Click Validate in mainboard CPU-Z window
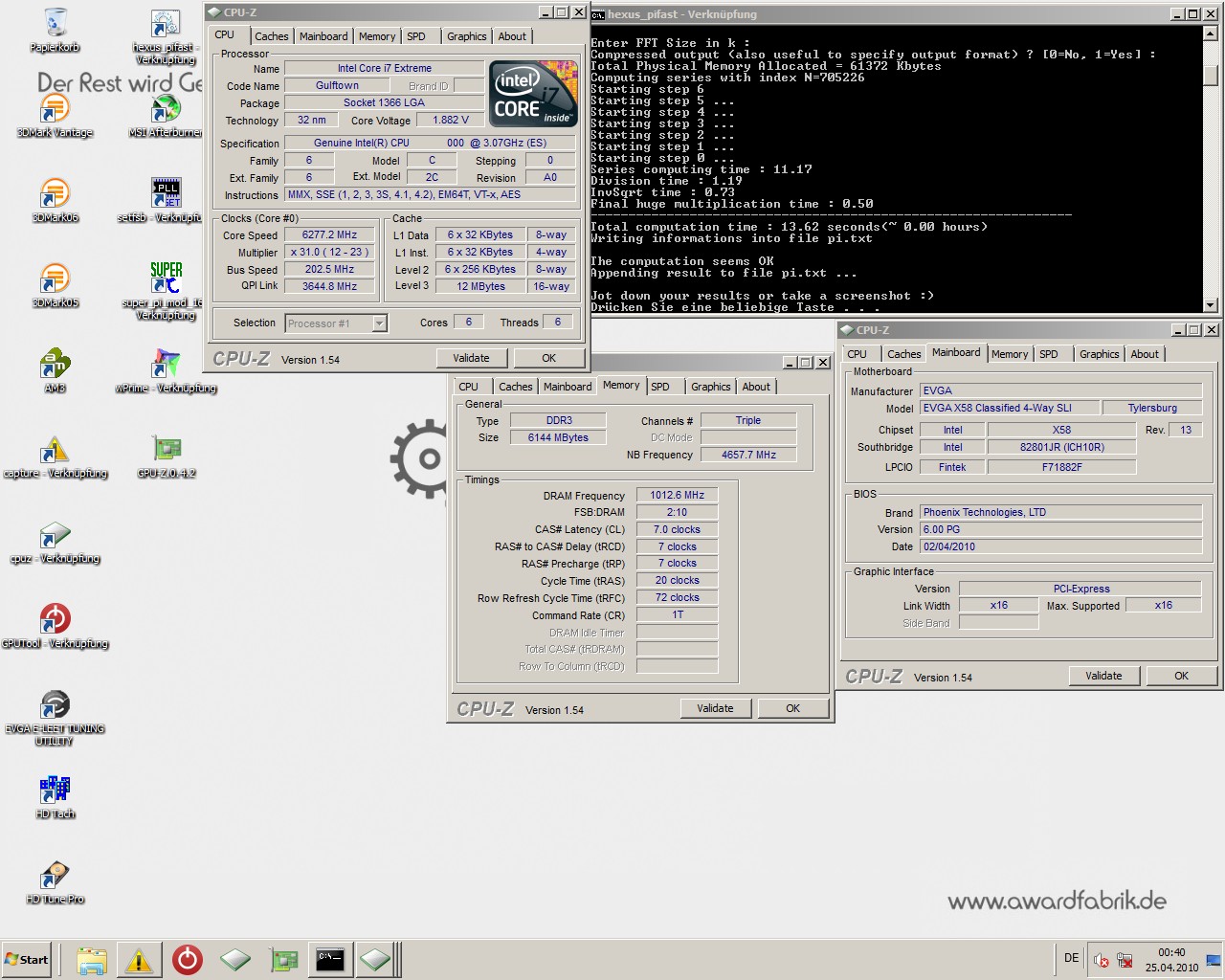Screen dimensions: 1225x980 point(1103,676)
